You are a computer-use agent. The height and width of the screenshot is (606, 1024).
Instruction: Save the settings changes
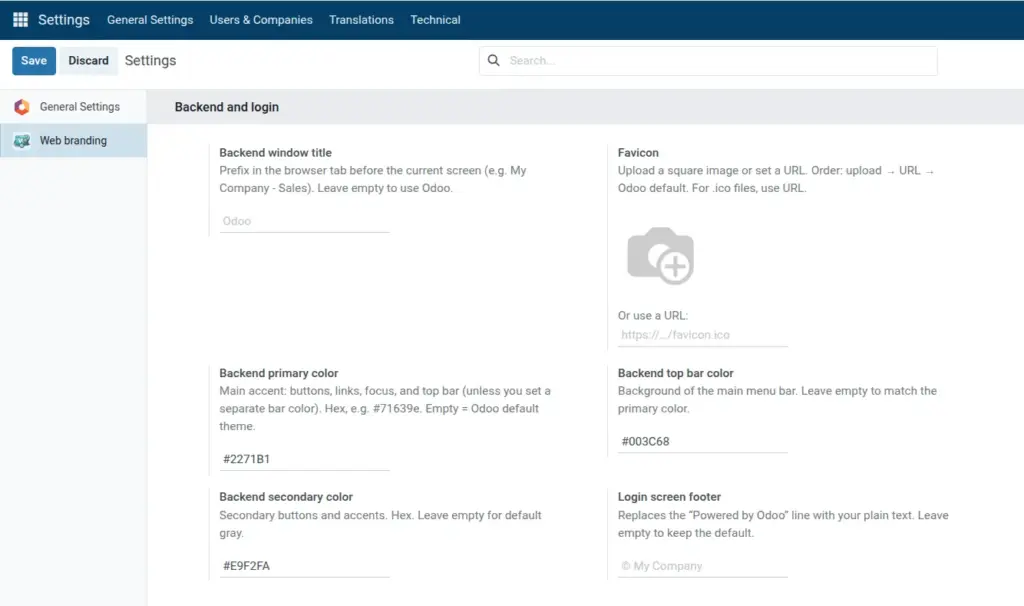click(x=34, y=61)
